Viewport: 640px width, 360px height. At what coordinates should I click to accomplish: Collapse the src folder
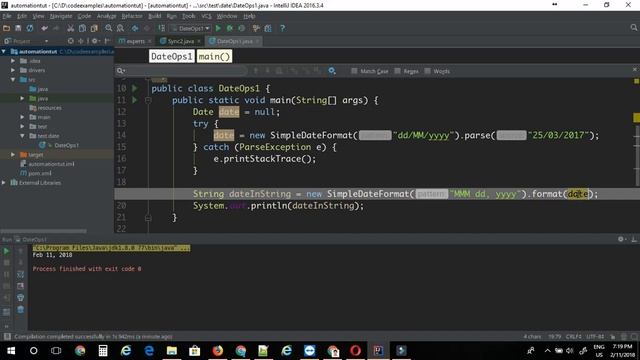[13, 80]
